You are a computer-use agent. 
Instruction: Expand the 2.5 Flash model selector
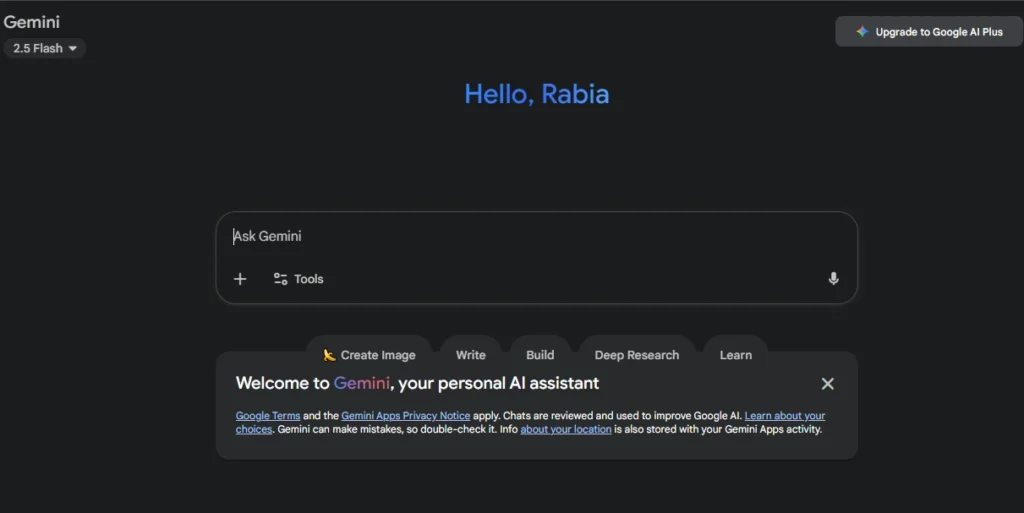click(45, 48)
